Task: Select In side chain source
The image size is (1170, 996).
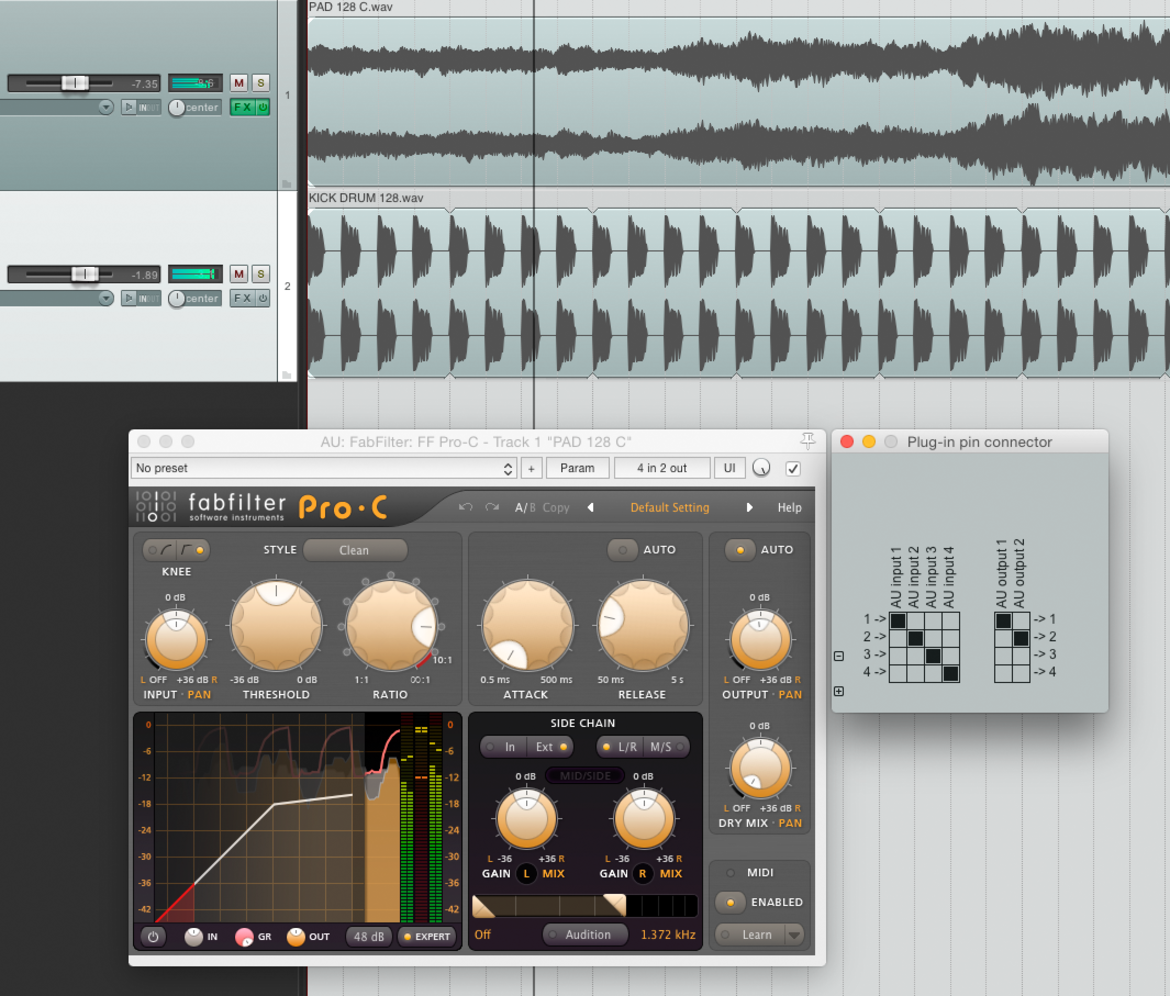Action: click(x=503, y=747)
